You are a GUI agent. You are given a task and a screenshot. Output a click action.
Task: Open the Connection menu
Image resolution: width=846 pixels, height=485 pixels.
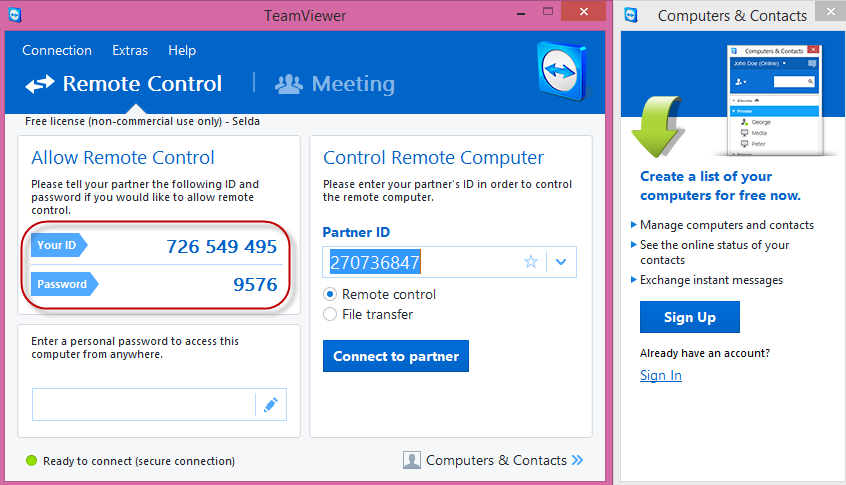pos(57,50)
